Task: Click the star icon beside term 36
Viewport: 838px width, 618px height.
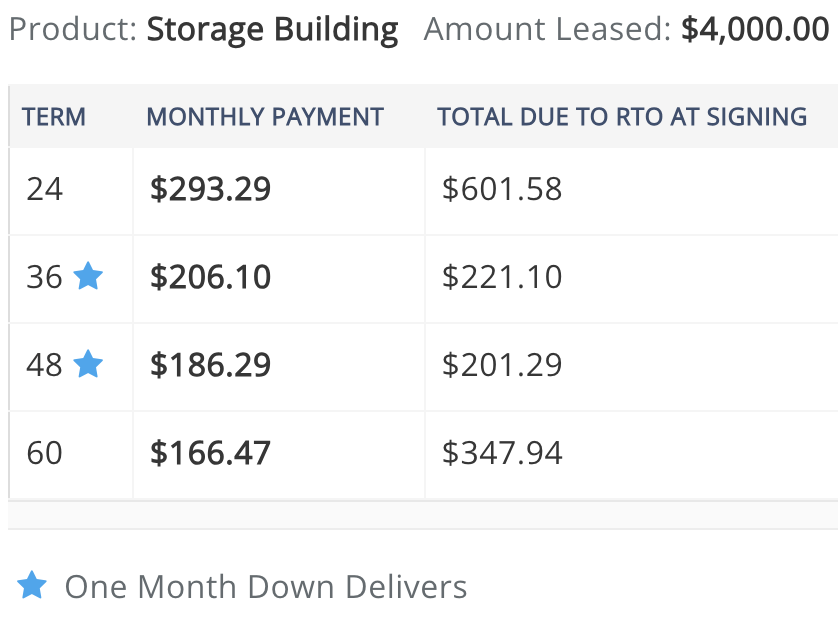Action: (x=88, y=276)
